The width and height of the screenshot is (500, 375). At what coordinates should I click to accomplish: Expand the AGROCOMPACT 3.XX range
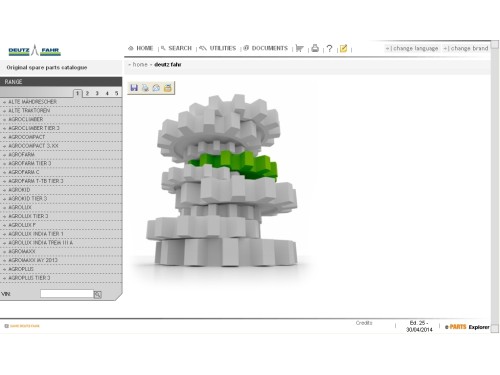point(61,146)
